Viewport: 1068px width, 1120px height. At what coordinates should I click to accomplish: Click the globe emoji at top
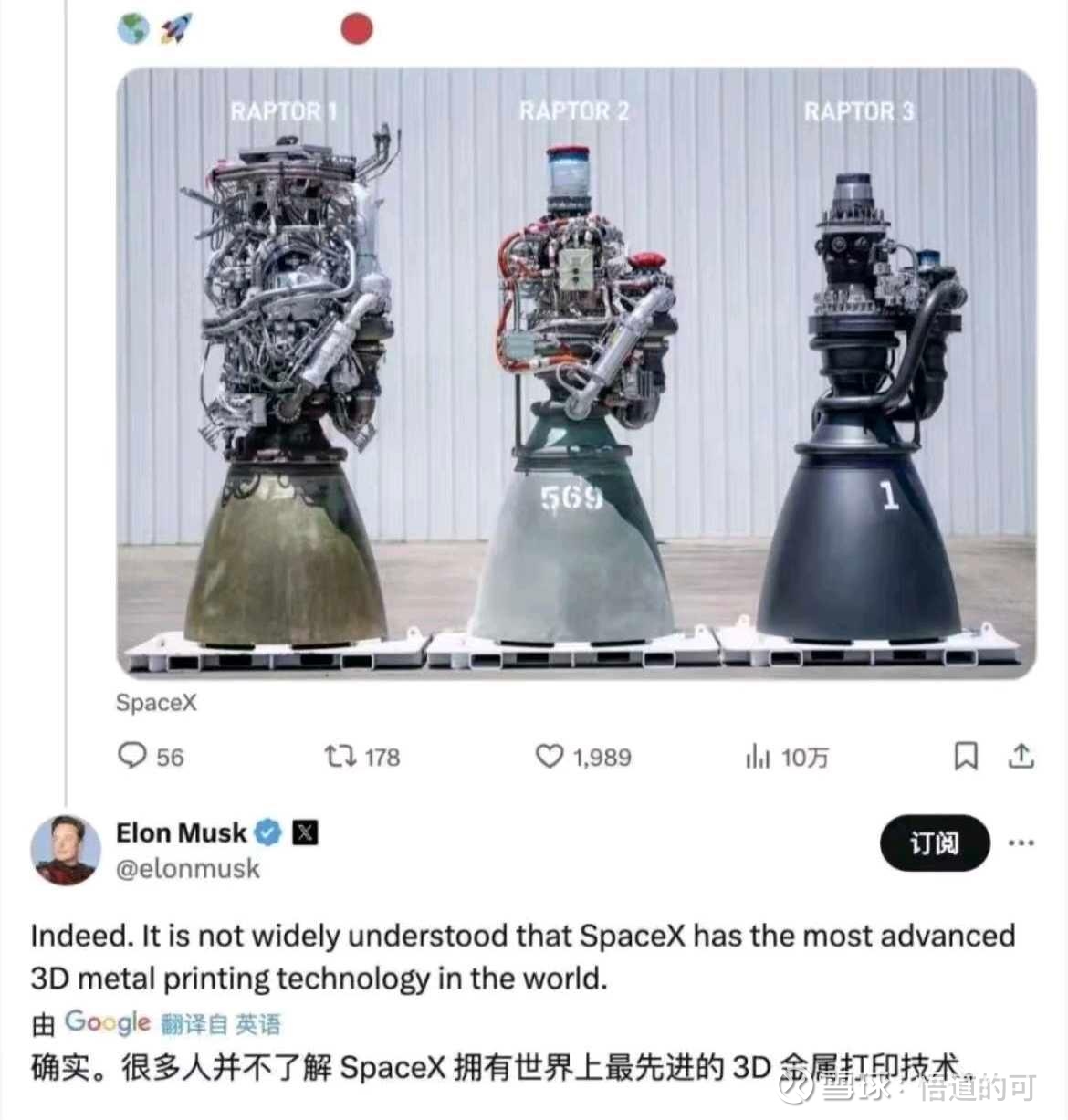pos(133,29)
